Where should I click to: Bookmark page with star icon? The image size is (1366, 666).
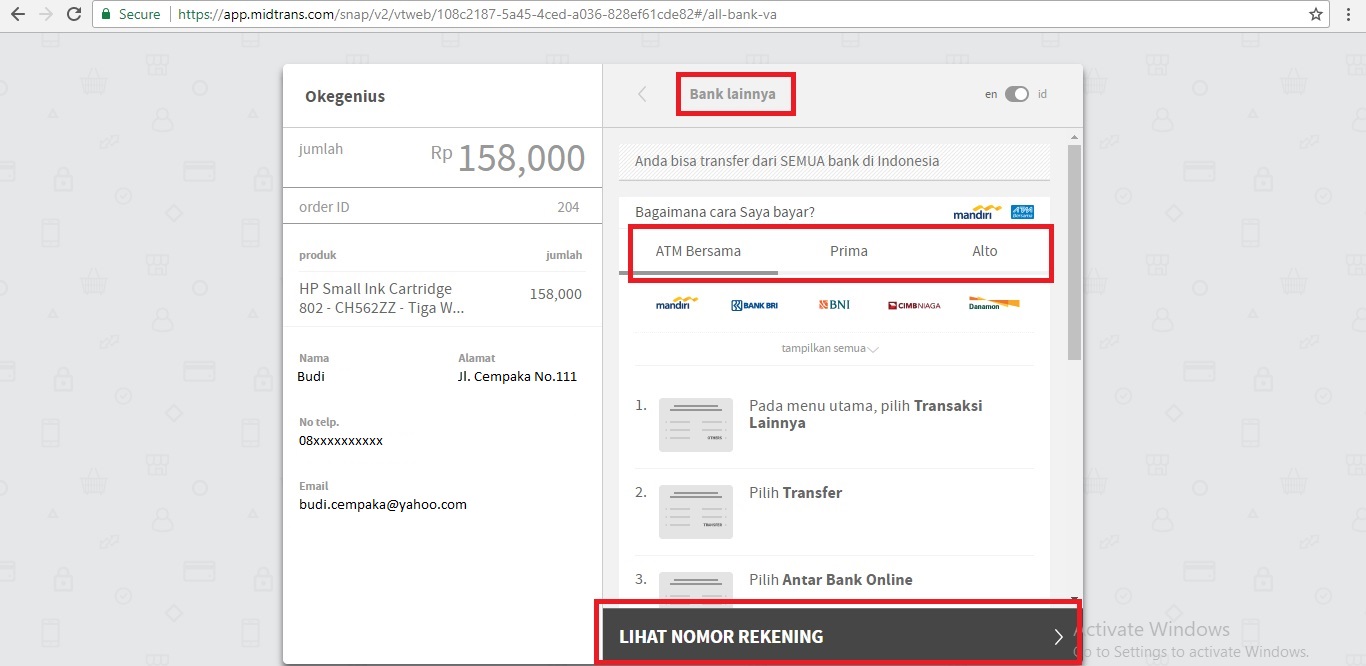coord(1316,15)
